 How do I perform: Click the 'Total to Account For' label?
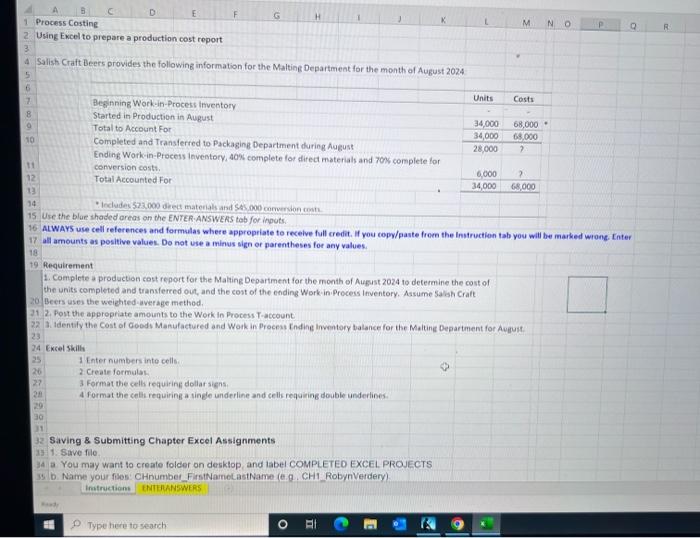(x=132, y=129)
